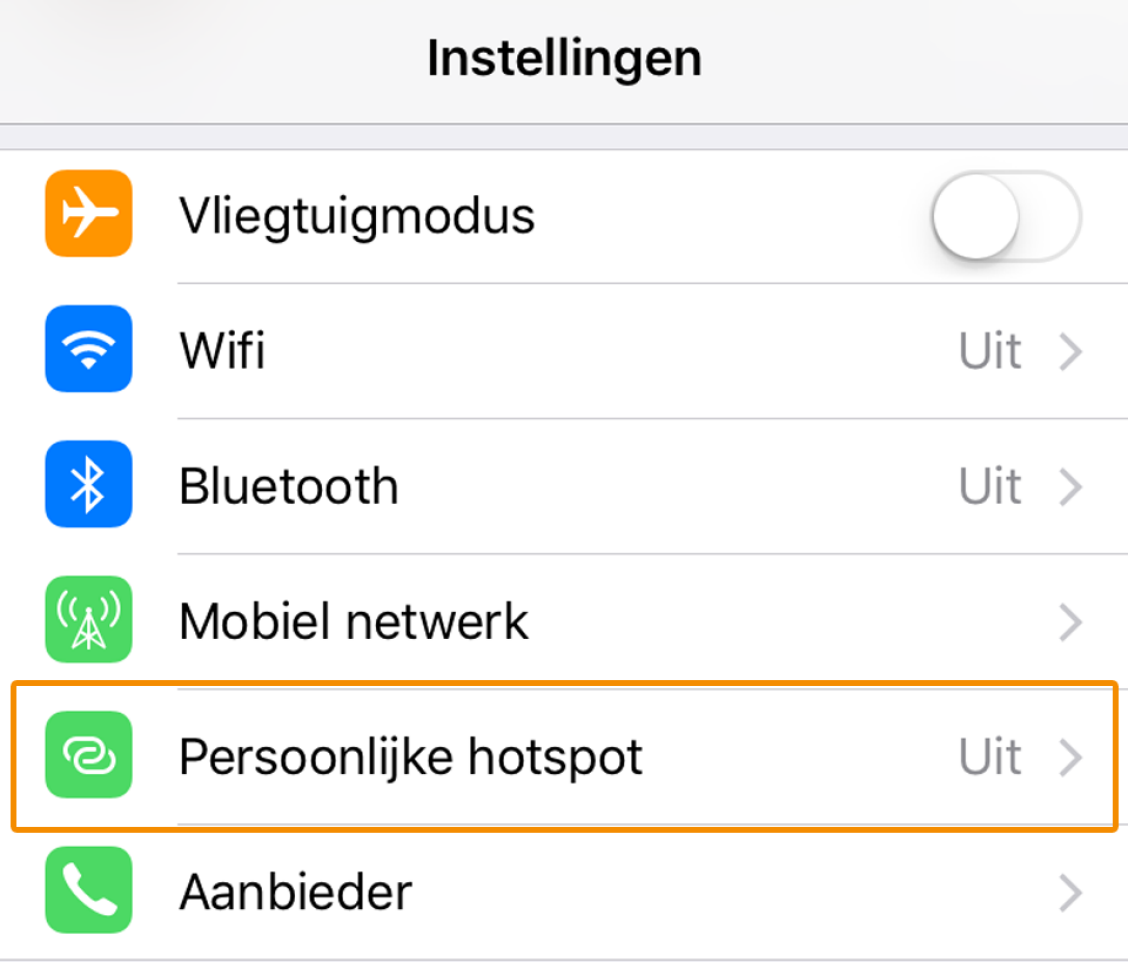Select the orange Vliegtuigmodus airplane icon

(x=88, y=214)
